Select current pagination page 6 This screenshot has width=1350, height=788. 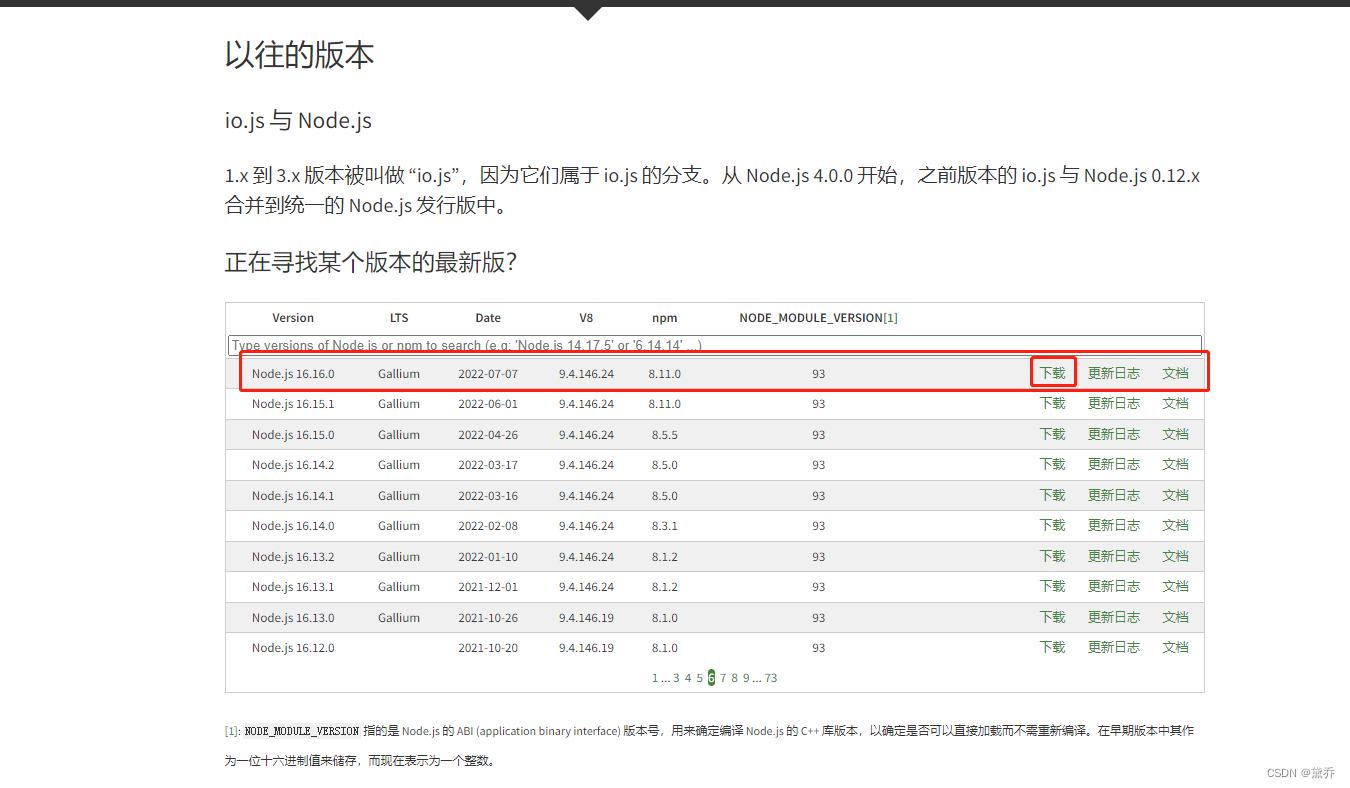pyautogui.click(x=711, y=678)
